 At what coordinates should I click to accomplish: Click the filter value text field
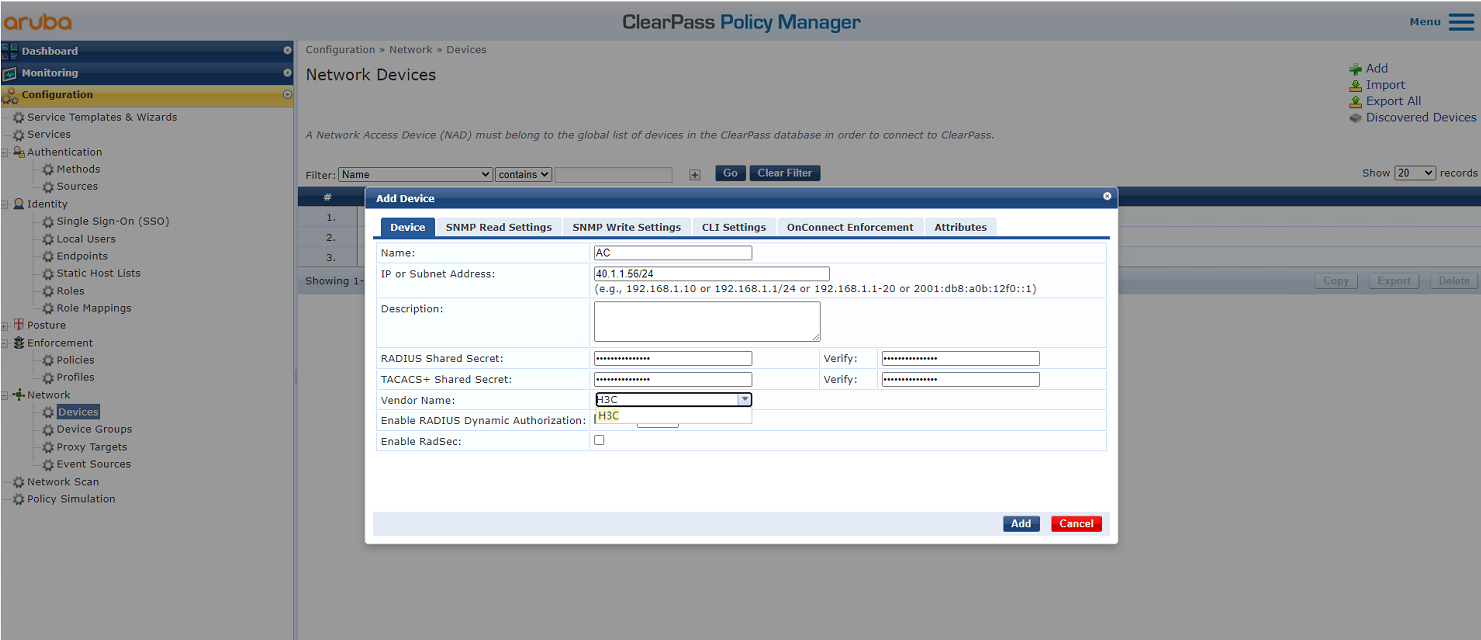(614, 174)
